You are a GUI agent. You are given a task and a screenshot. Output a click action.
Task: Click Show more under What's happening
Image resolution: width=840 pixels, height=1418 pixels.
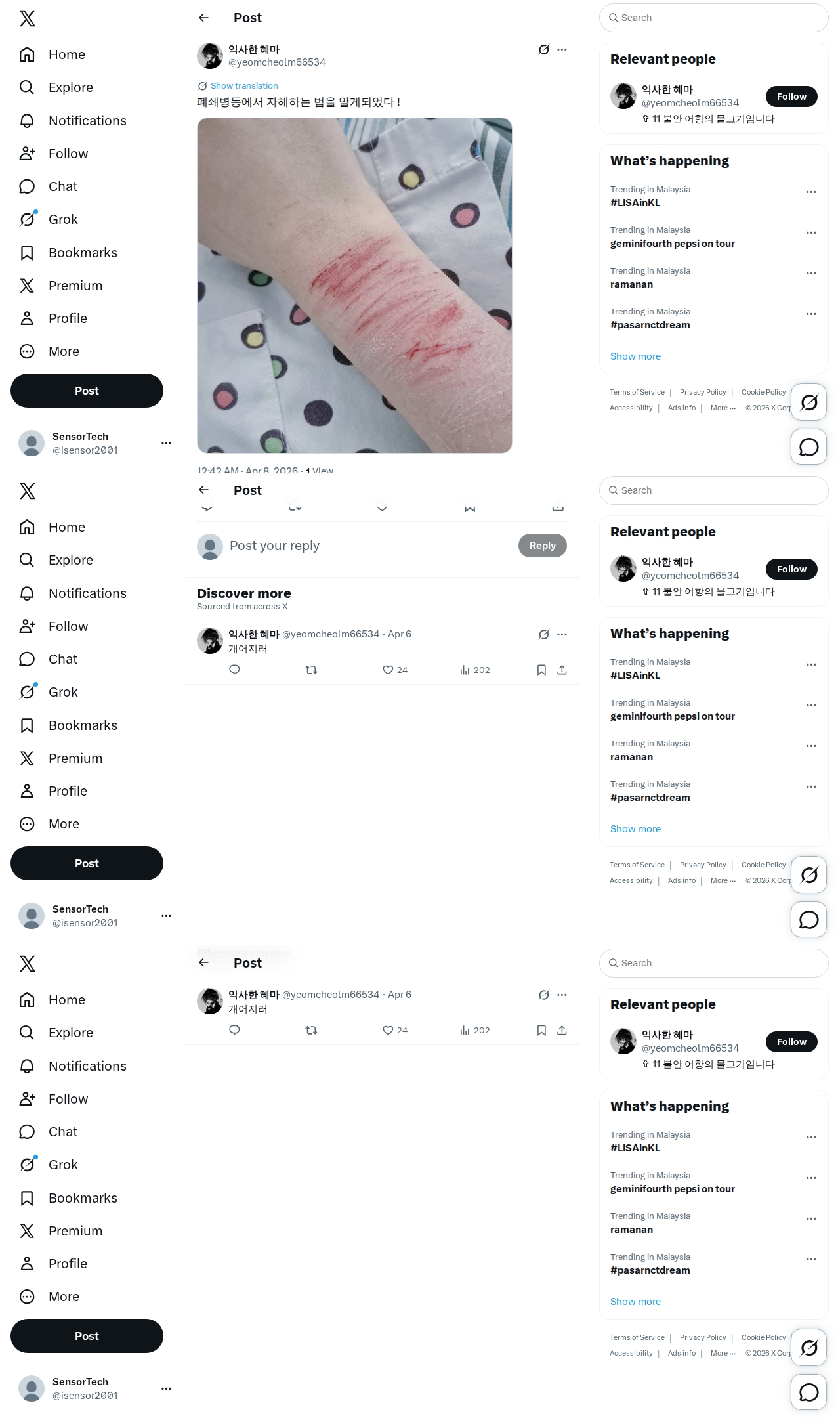tap(635, 356)
